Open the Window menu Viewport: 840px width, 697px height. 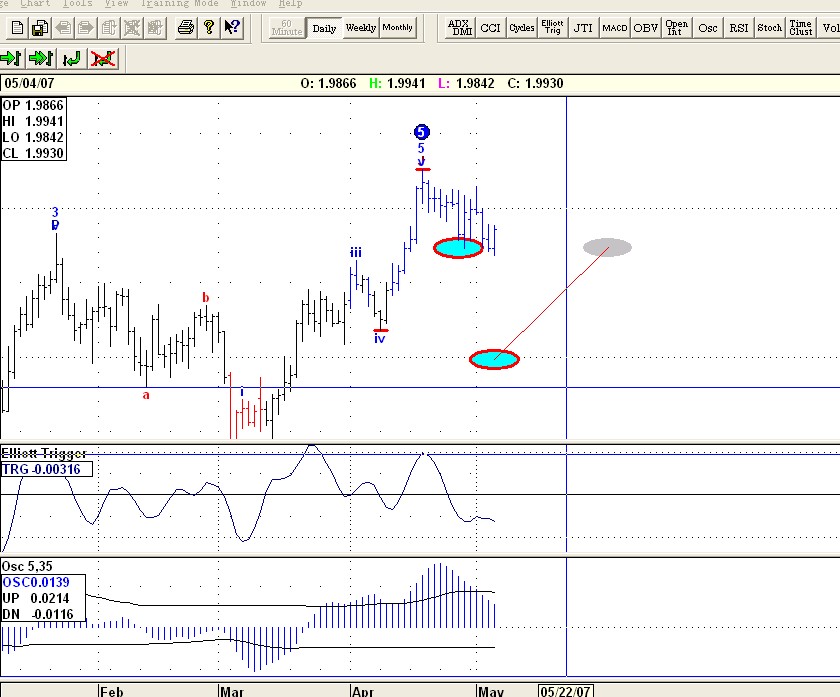click(x=249, y=3)
